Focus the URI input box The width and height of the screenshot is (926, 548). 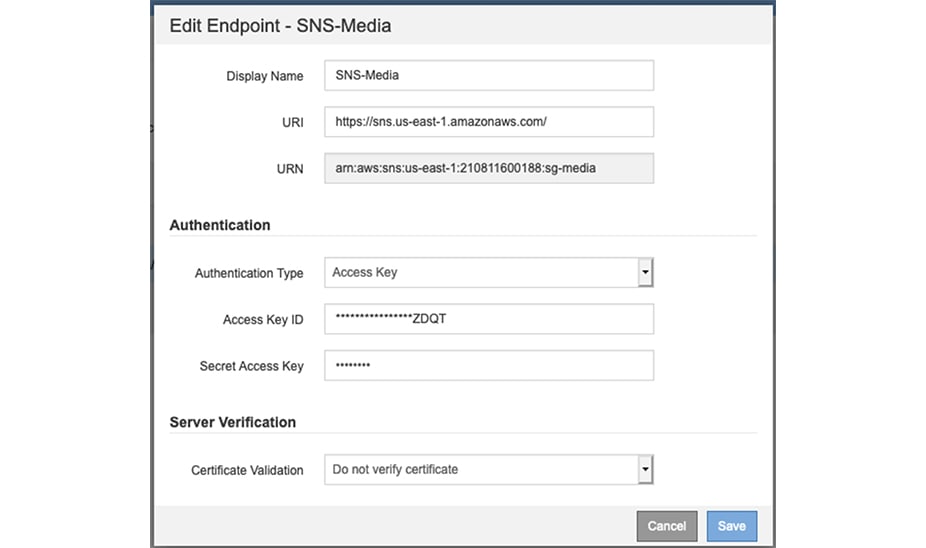[x=488, y=122]
